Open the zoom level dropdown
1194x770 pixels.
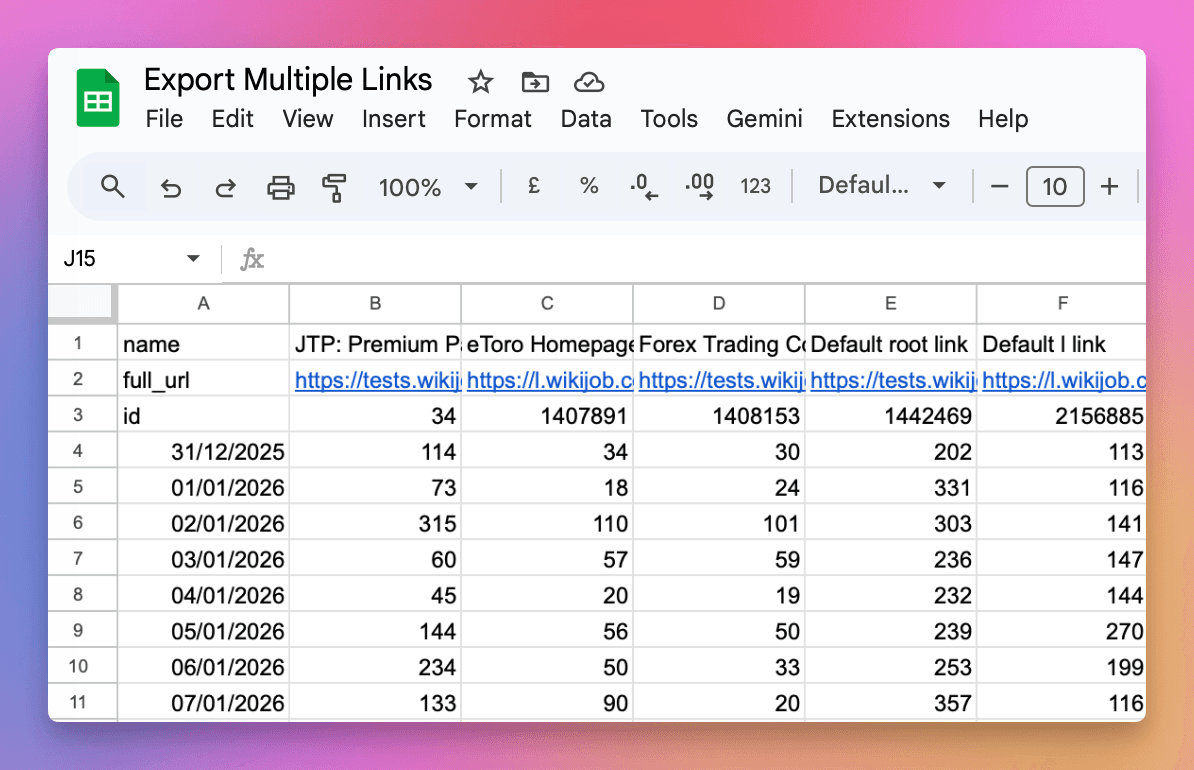tap(428, 186)
